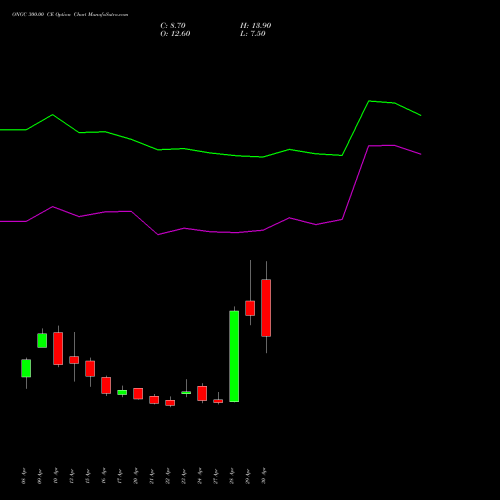The width and height of the screenshot is (500, 500).
Task: Click the 30 Apr date label
Action: (x=264, y=476)
